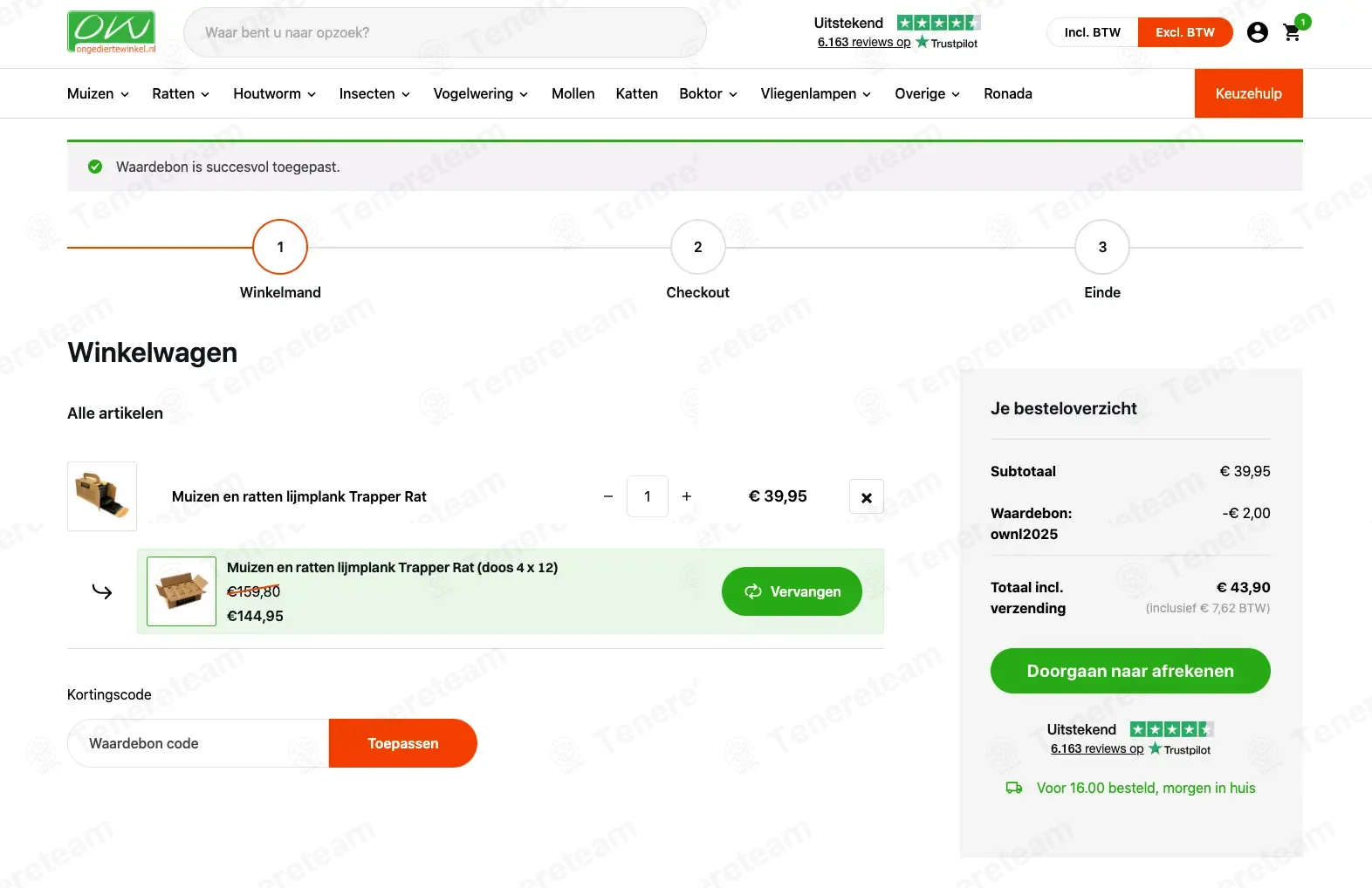Increase quantity with the plus button
The height and width of the screenshot is (888, 1372).
pyautogui.click(x=687, y=496)
